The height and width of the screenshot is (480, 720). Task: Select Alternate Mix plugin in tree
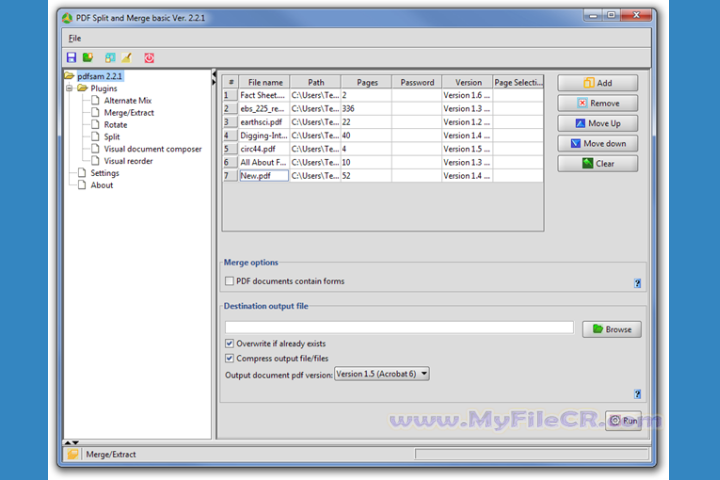click(128, 100)
